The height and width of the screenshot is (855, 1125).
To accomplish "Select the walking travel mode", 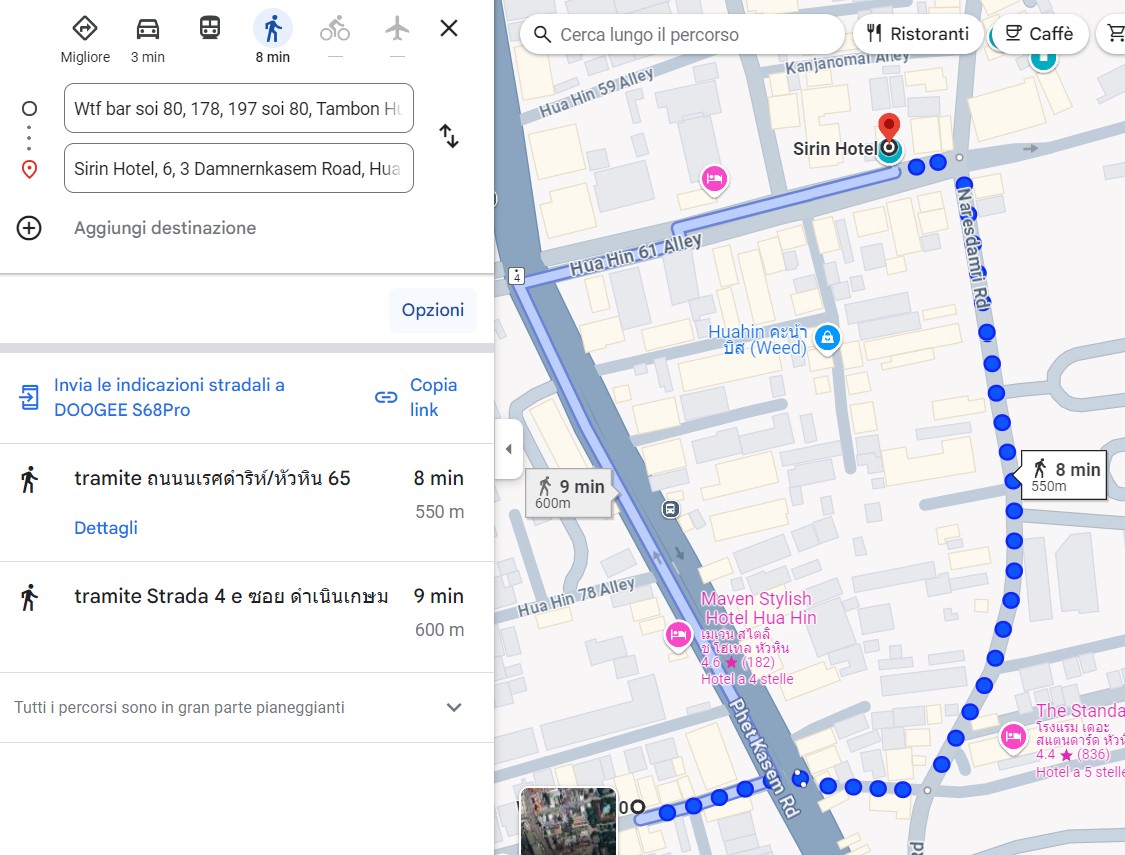I will (272, 29).
